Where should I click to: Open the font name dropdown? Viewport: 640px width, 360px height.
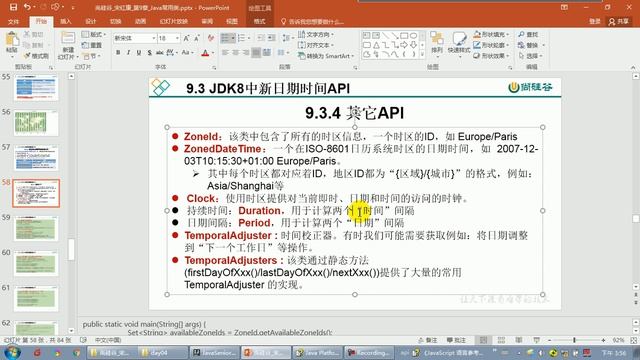pyautogui.click(x=154, y=38)
